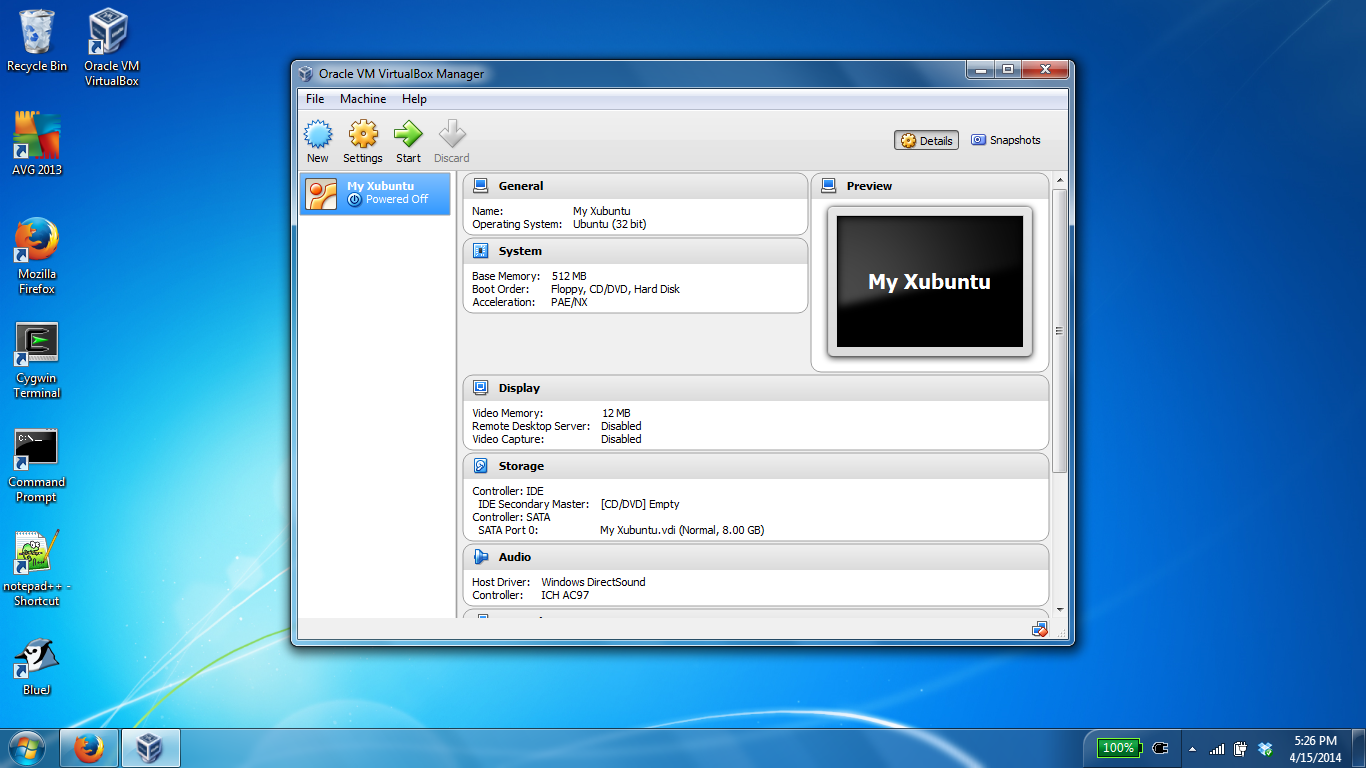Click the Audio section header title

[x=515, y=557]
